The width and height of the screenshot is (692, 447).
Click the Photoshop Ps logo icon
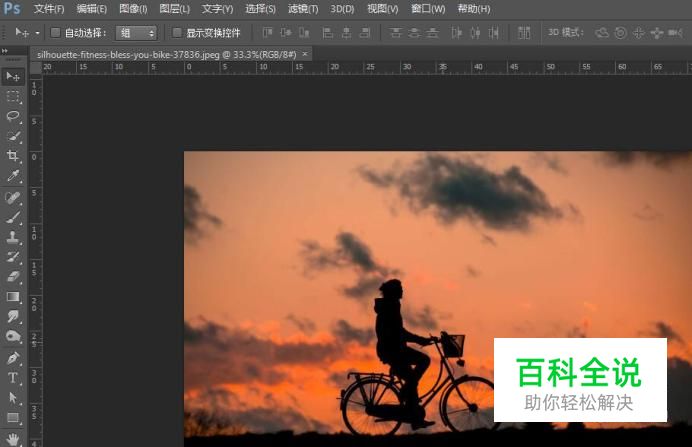coord(11,8)
